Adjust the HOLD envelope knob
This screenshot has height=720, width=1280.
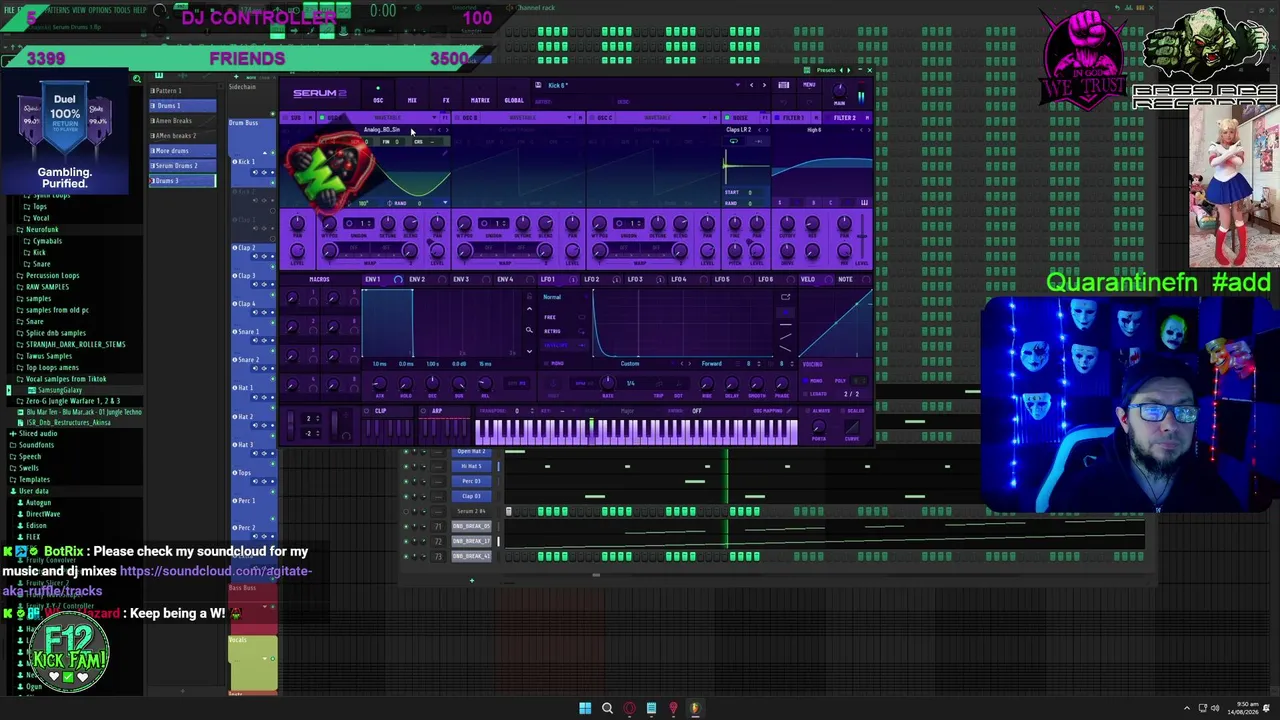tap(406, 384)
